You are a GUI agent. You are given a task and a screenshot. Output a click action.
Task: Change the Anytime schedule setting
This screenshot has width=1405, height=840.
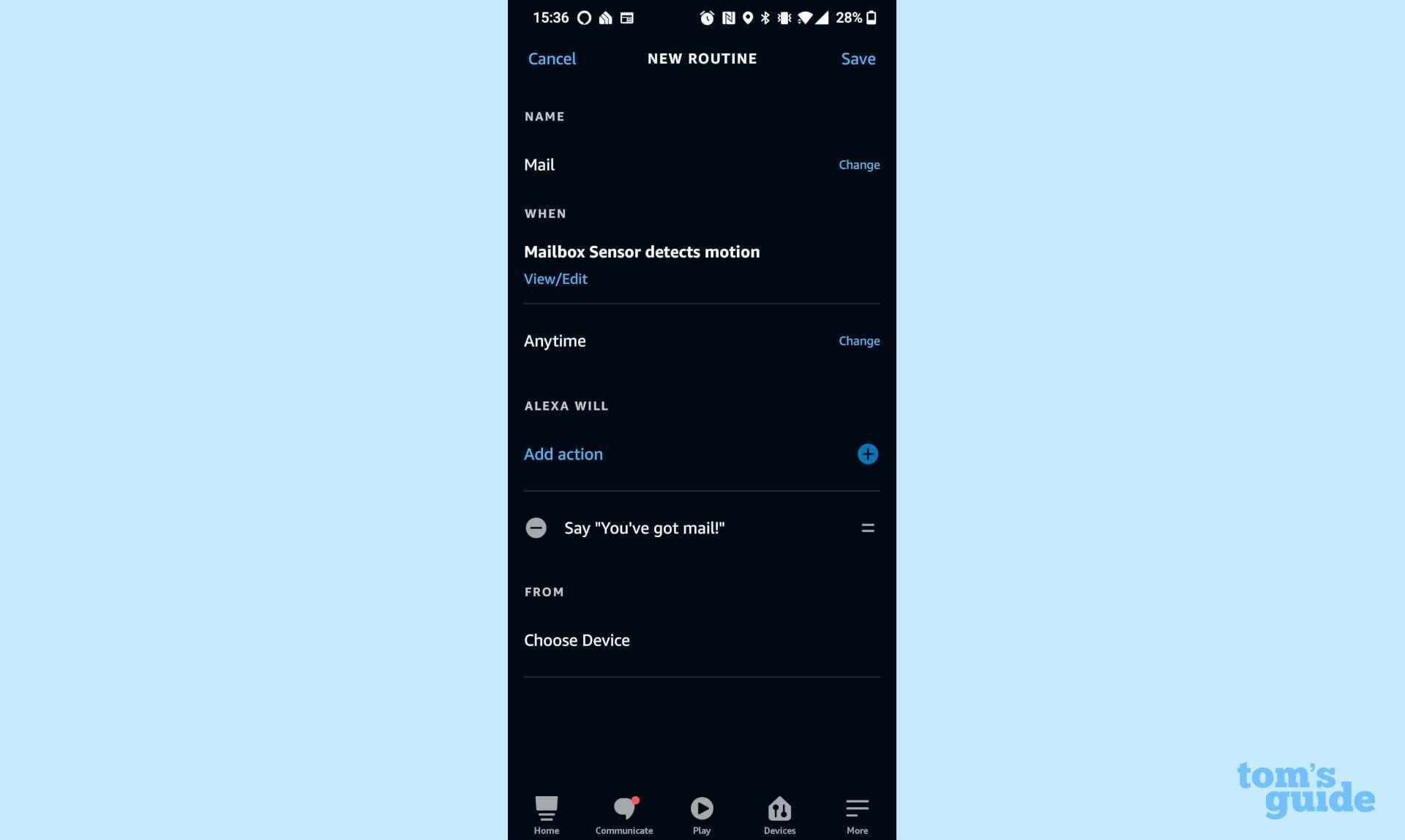858,340
